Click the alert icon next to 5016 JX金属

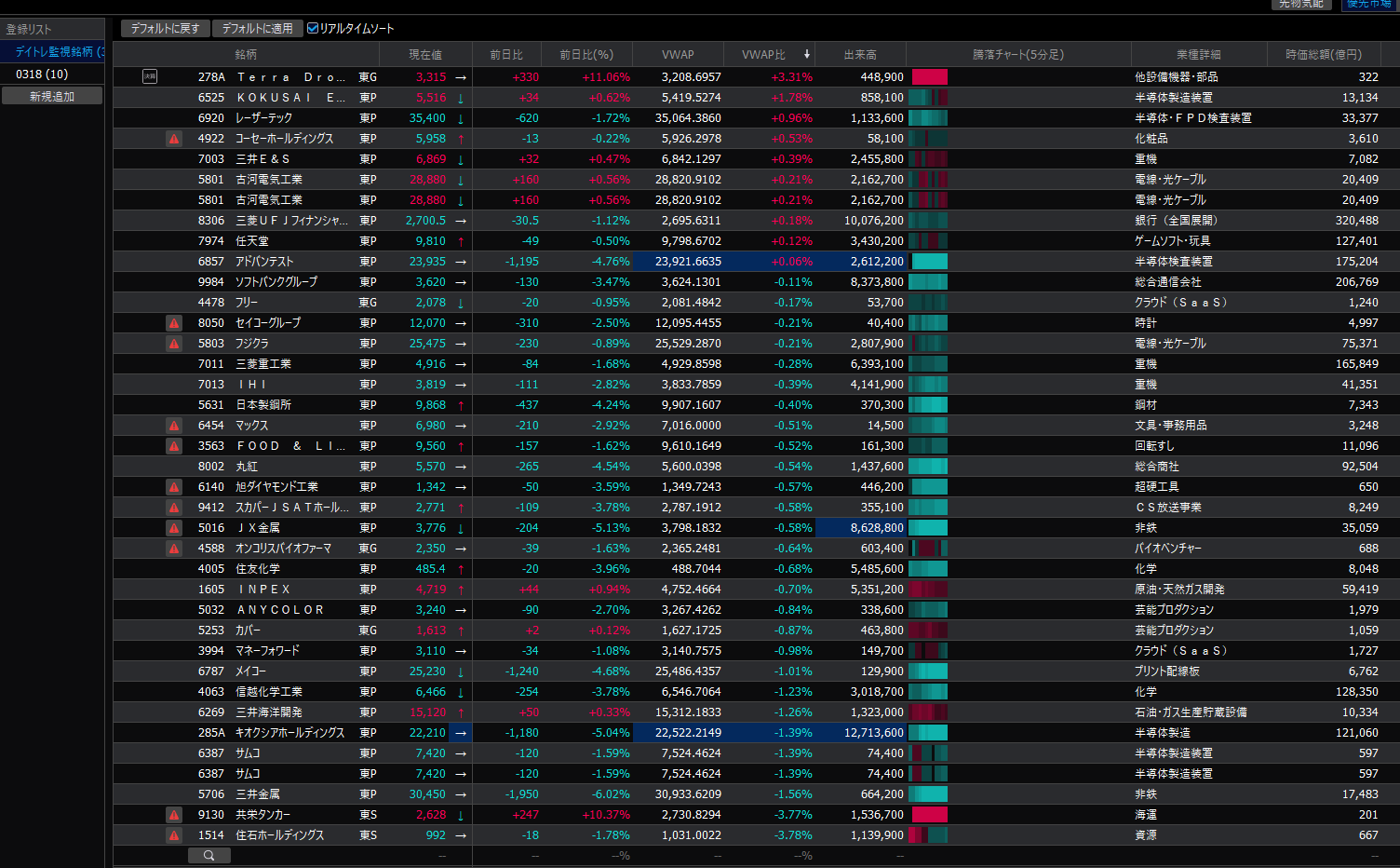point(174,528)
